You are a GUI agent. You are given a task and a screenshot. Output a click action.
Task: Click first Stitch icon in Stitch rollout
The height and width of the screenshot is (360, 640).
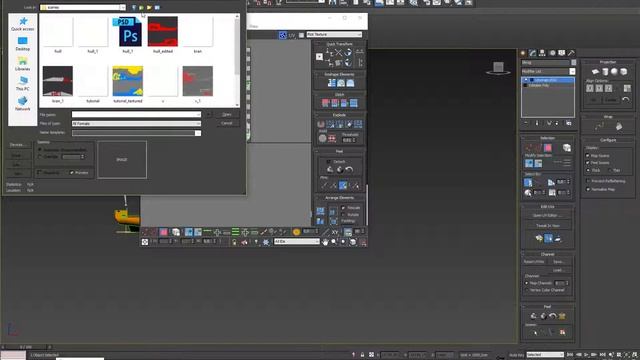click(x=325, y=103)
